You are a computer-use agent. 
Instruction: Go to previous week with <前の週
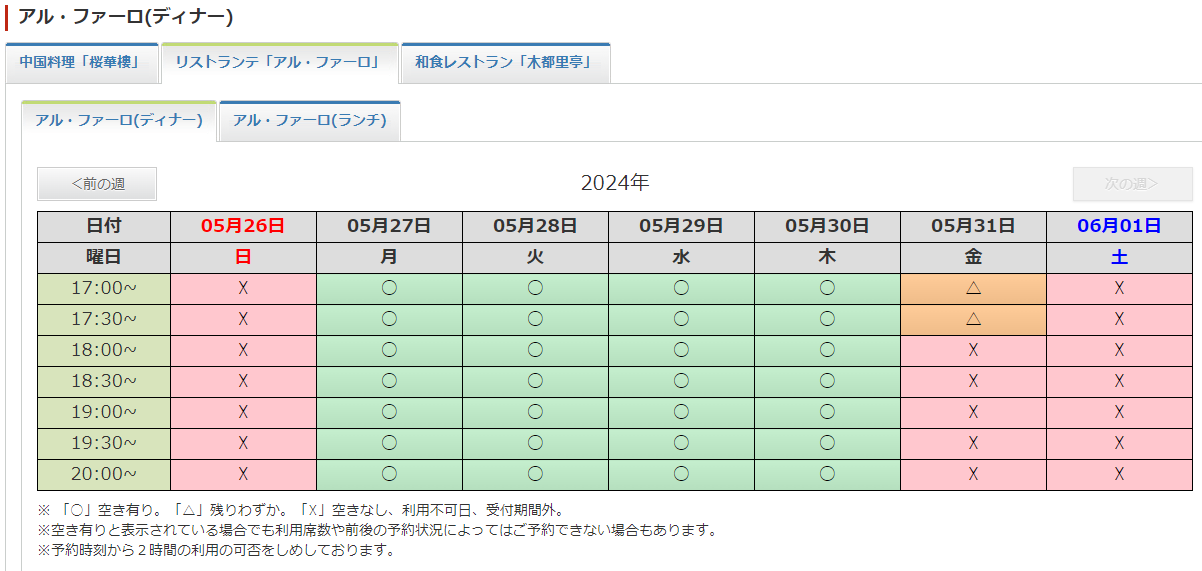click(x=97, y=184)
